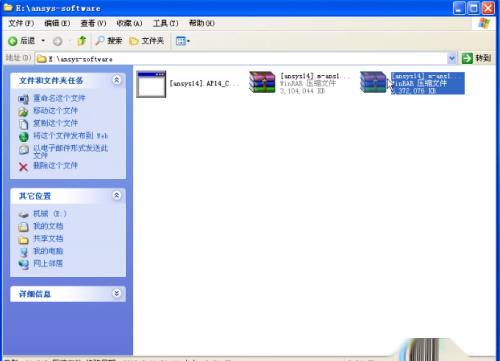Viewport: 500px width, 361px height.
Task: Select the 3,104,044 KB WinRAR archive icon
Action: [262, 82]
